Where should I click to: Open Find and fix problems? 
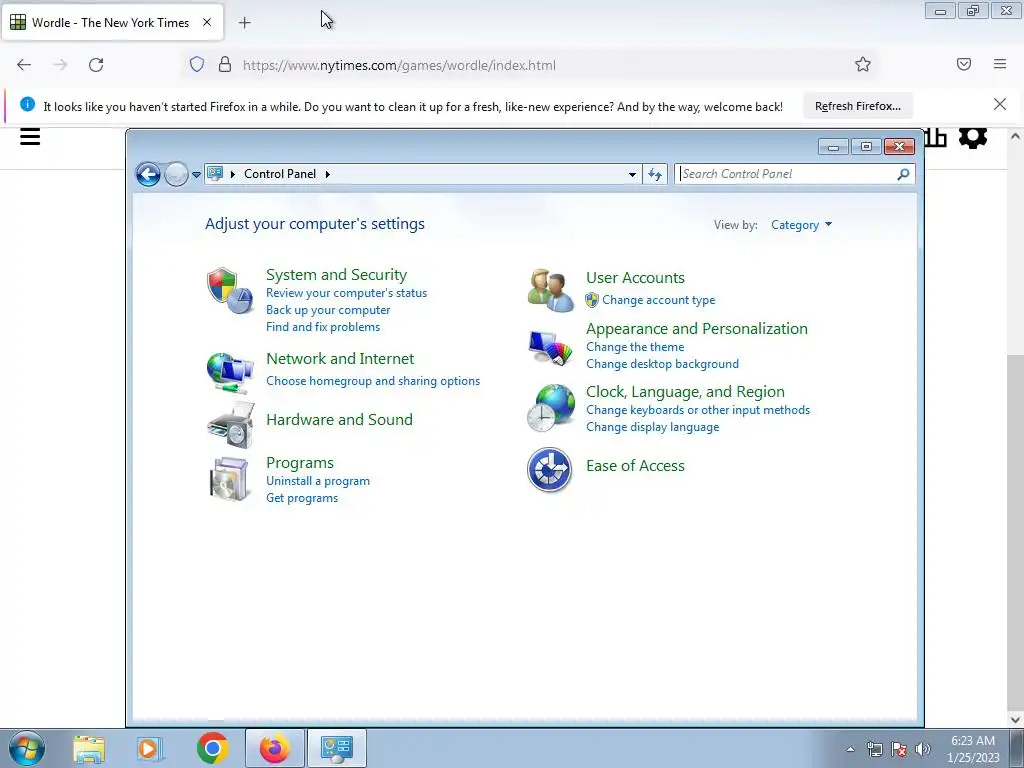click(323, 327)
